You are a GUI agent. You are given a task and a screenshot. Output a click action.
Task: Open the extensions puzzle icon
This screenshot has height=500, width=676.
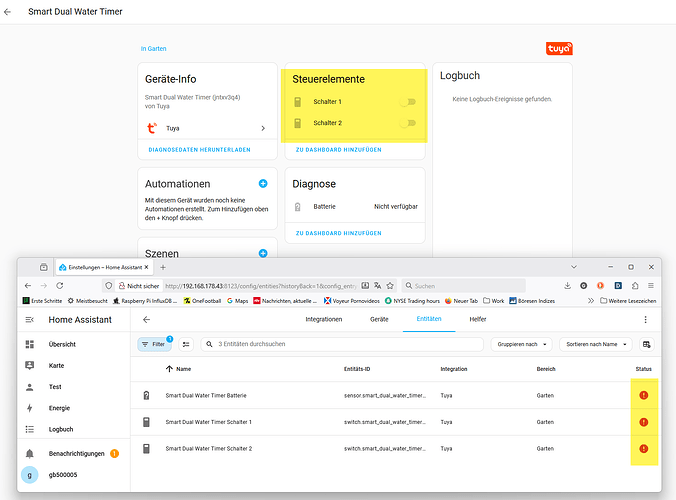pos(635,285)
